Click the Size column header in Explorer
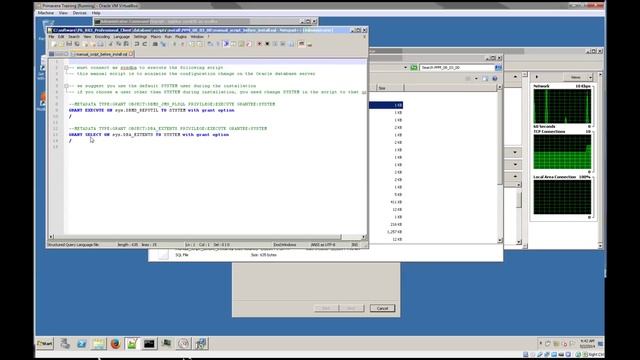Screen dimensions: 640x360 point(390,88)
